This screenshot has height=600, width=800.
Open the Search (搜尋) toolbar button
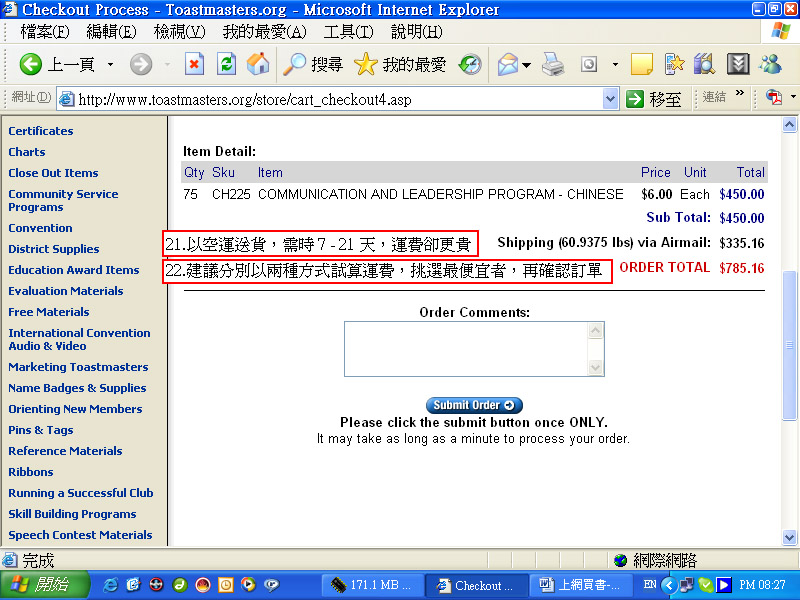click(313, 65)
